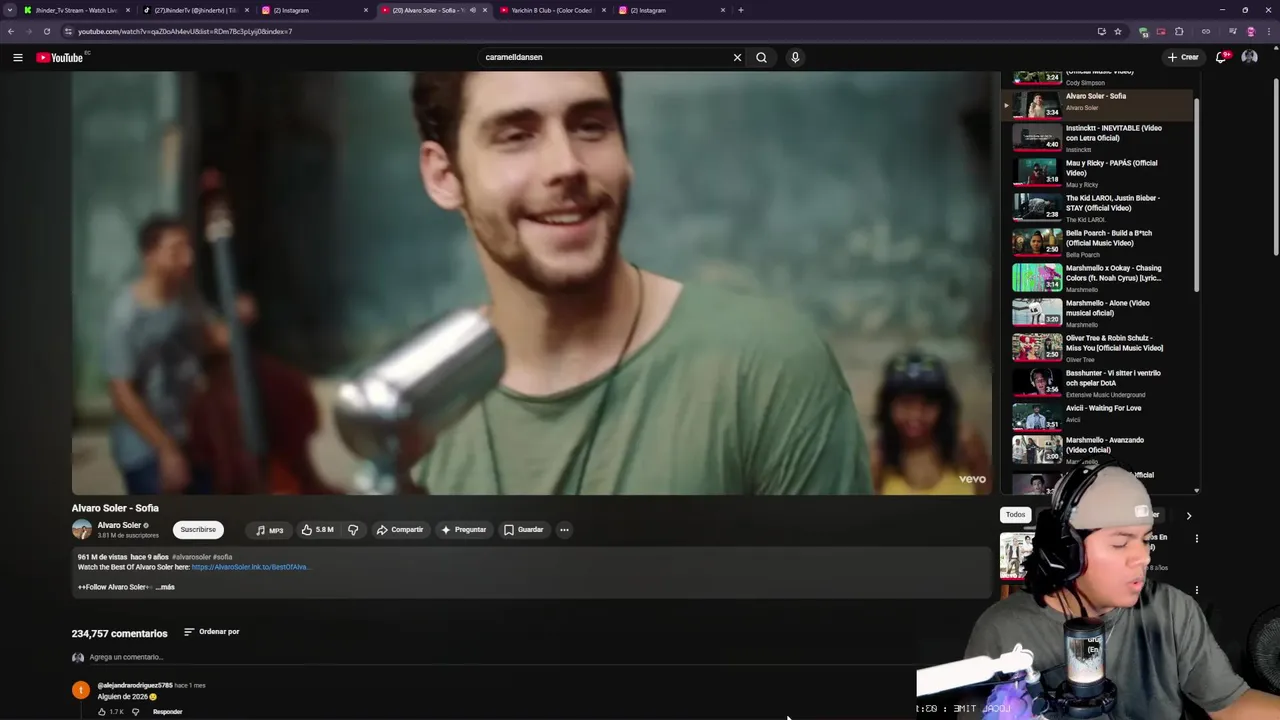Switch to the last Instagram tab
Image resolution: width=1280 pixels, height=720 pixels.
coord(671,10)
